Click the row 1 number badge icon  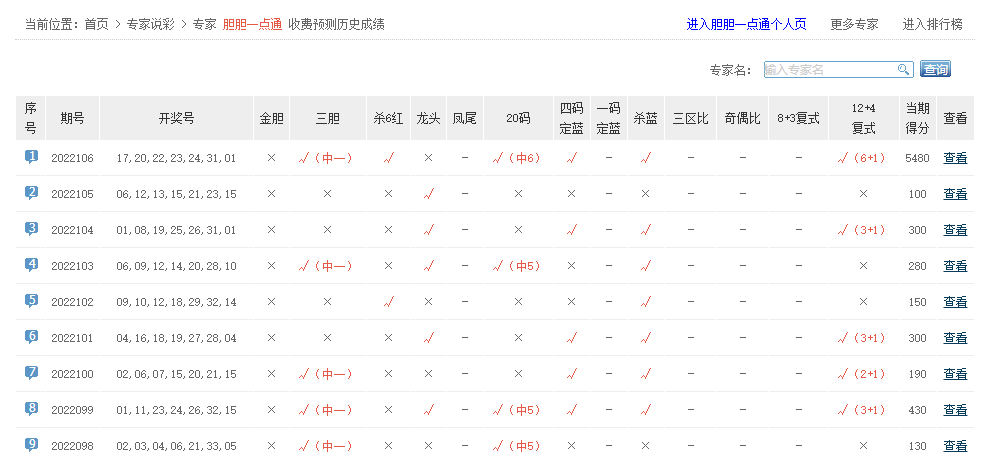[x=31, y=157]
